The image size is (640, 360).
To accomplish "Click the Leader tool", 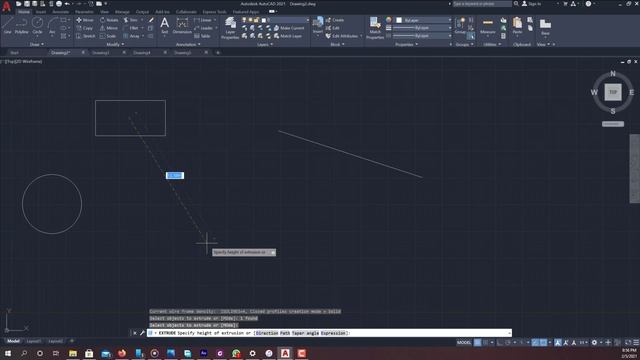I will (x=204, y=28).
